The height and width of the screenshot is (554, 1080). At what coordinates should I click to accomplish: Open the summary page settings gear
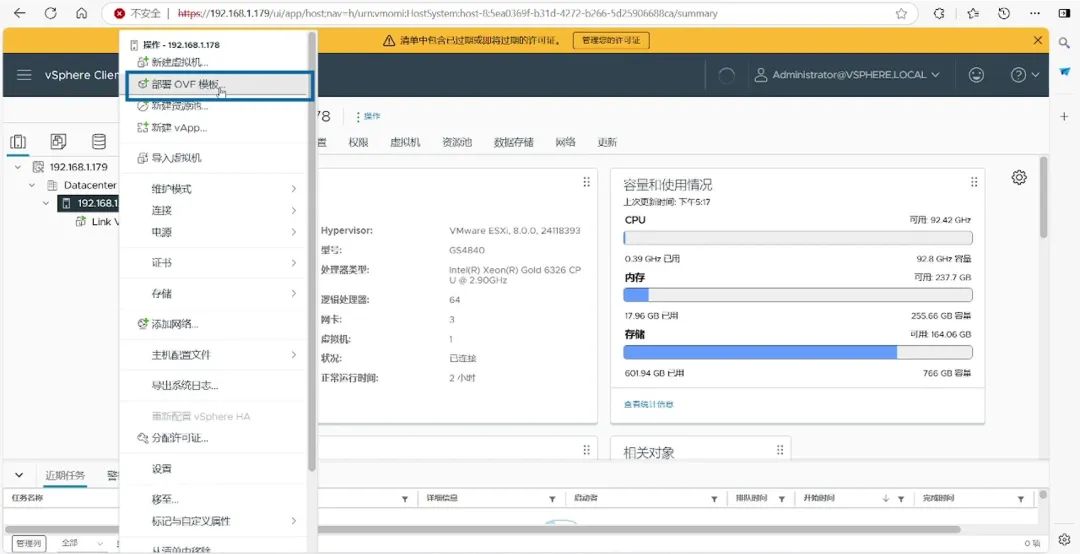[1019, 177]
